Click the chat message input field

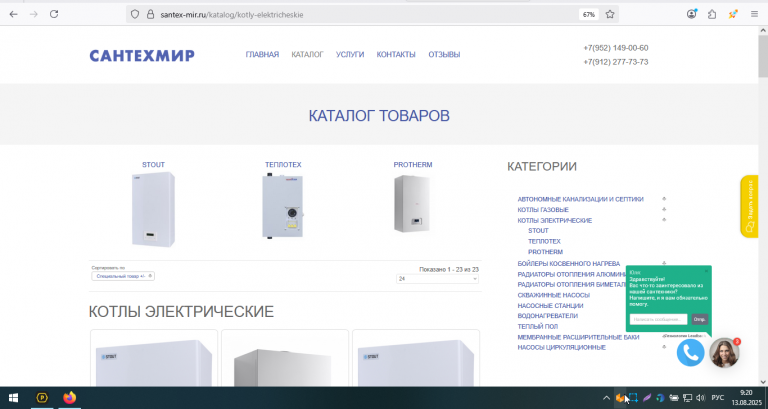(658, 319)
